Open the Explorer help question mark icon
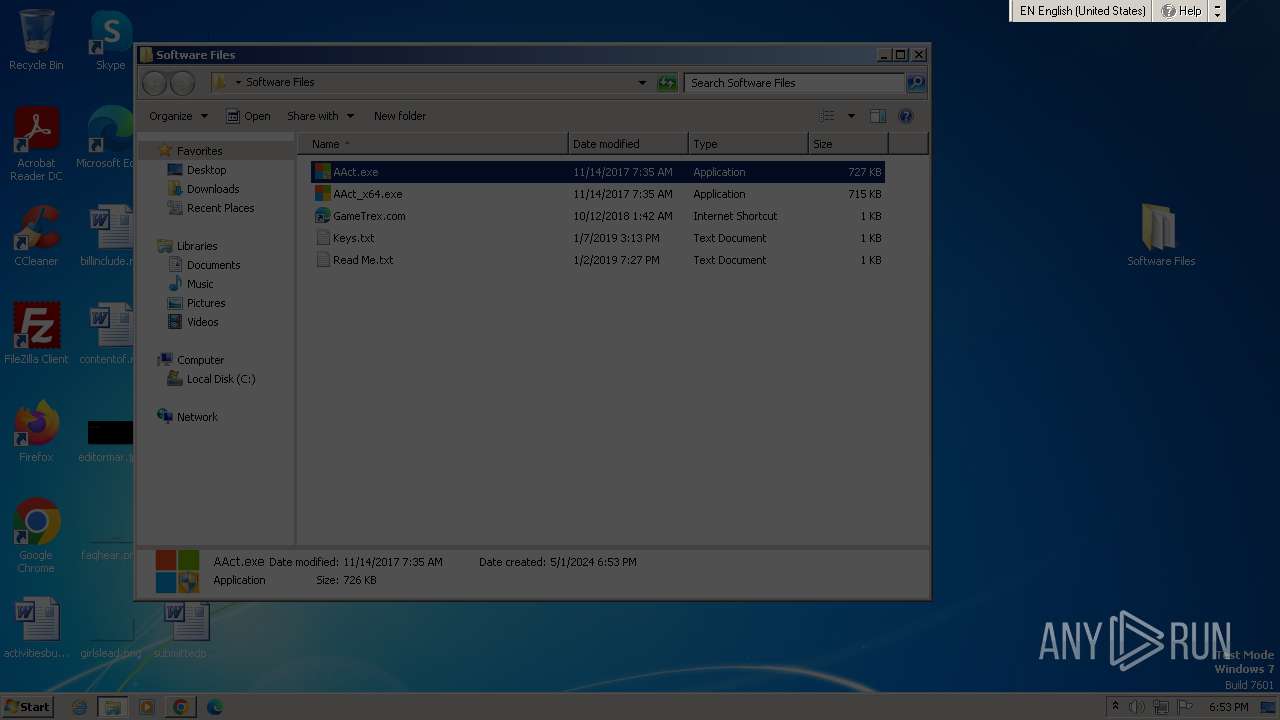1280x720 pixels. (x=906, y=116)
